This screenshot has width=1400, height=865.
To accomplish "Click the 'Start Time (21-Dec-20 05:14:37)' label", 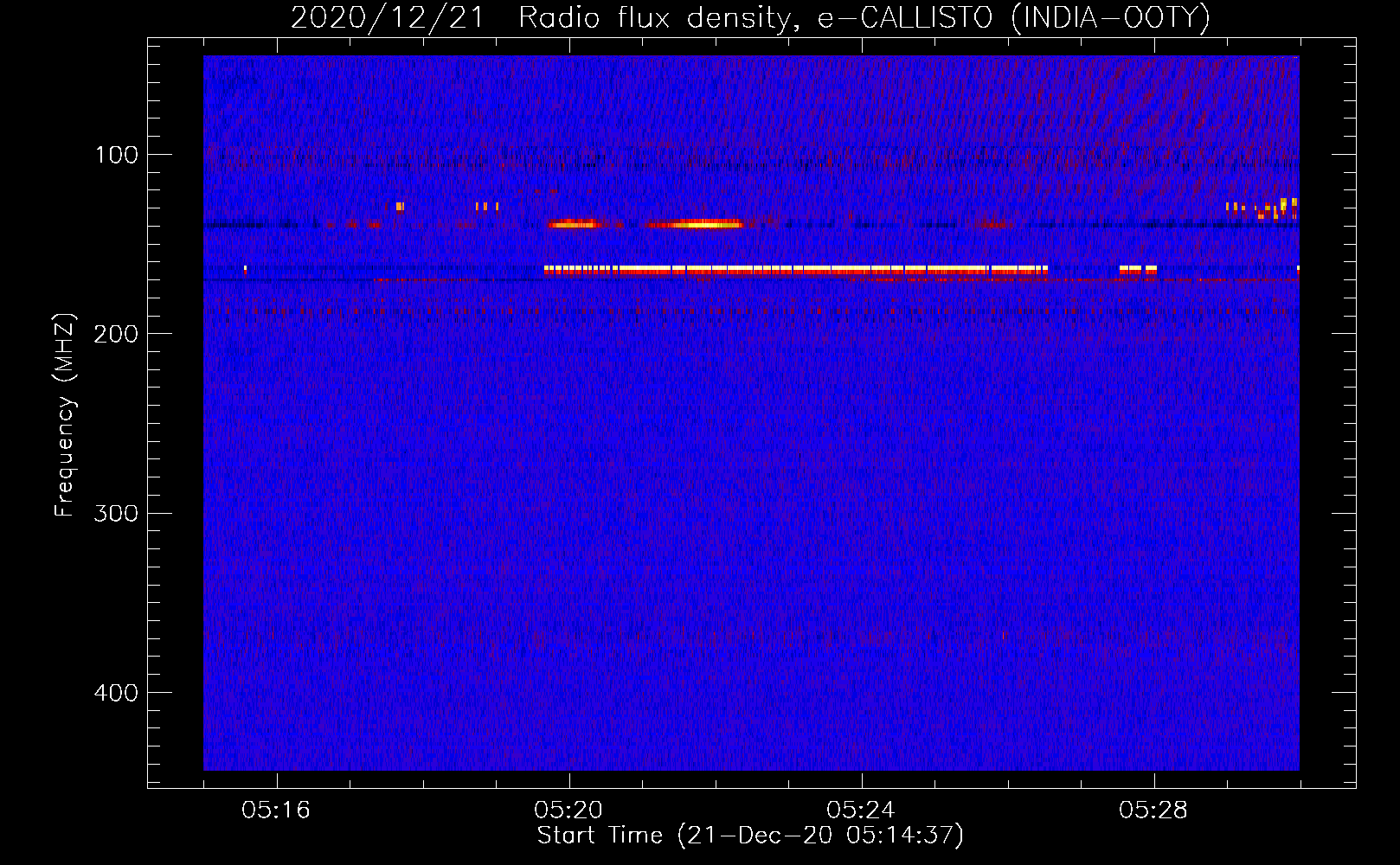I will 750,836.
